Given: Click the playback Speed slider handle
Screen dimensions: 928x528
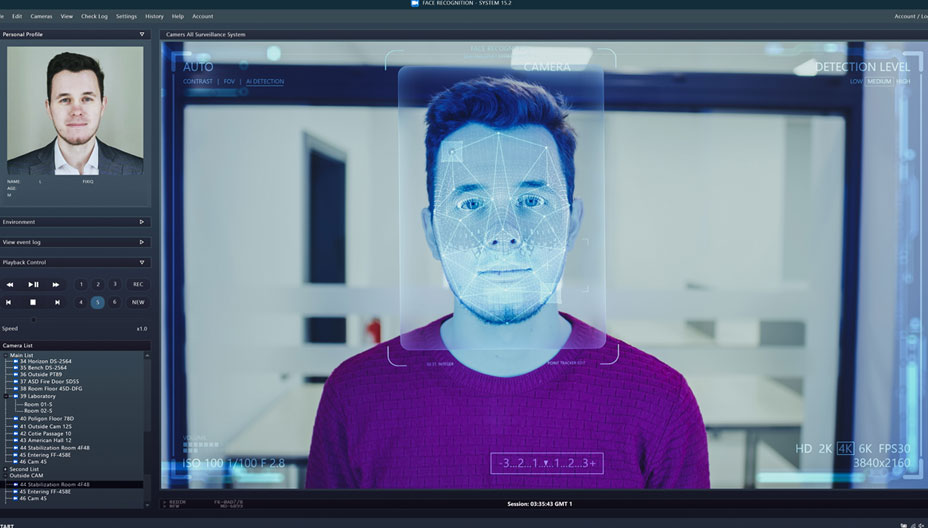Looking at the screenshot, I should pyautogui.click(x=33, y=320).
